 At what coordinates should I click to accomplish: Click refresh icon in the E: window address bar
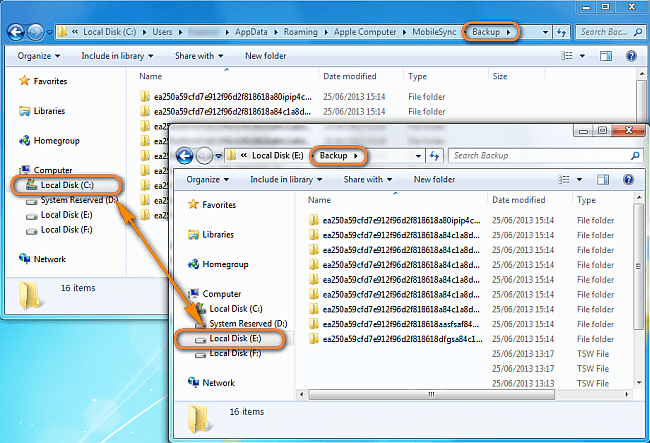[434, 156]
